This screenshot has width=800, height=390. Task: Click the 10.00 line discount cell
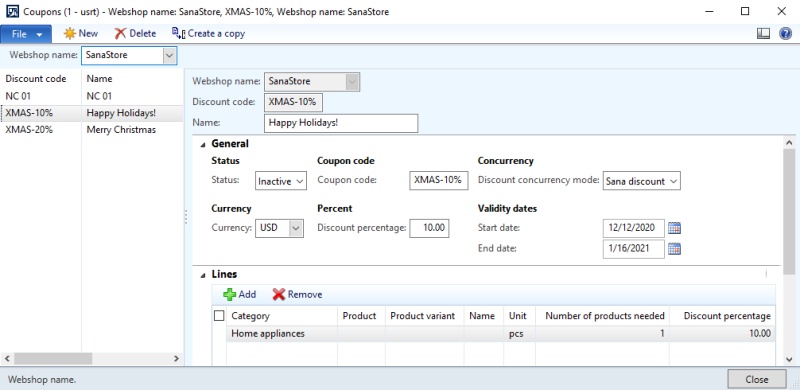722,334
